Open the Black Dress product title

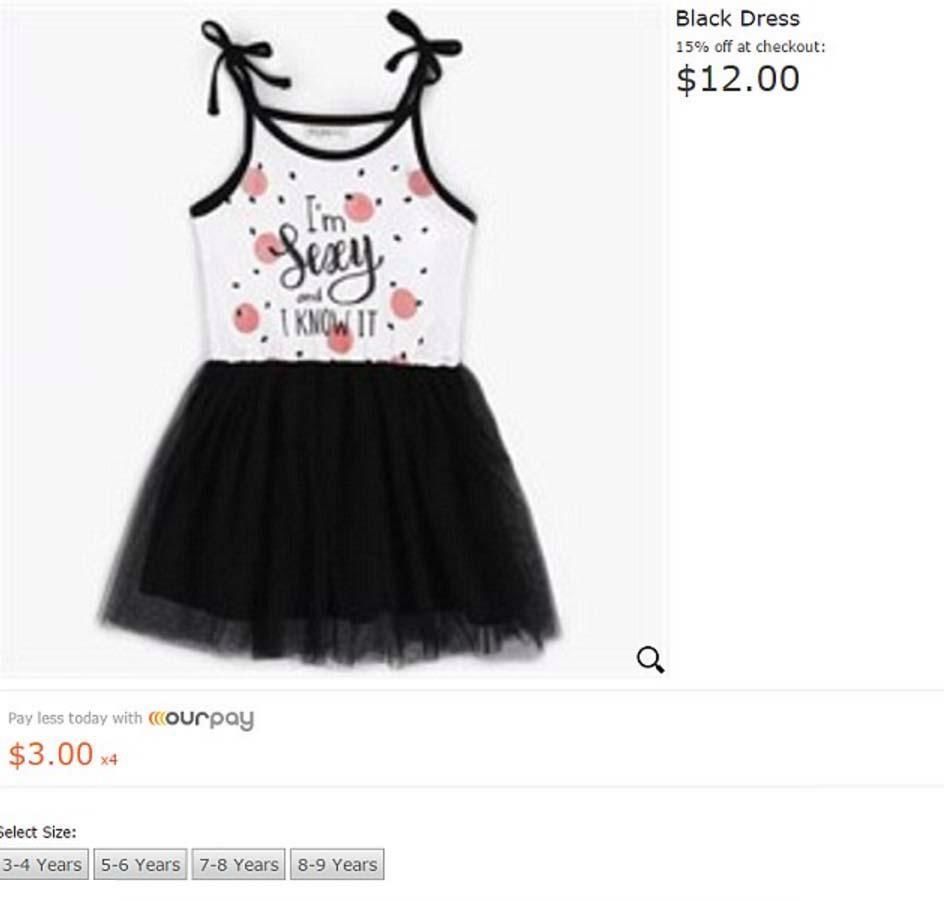pyautogui.click(x=738, y=19)
